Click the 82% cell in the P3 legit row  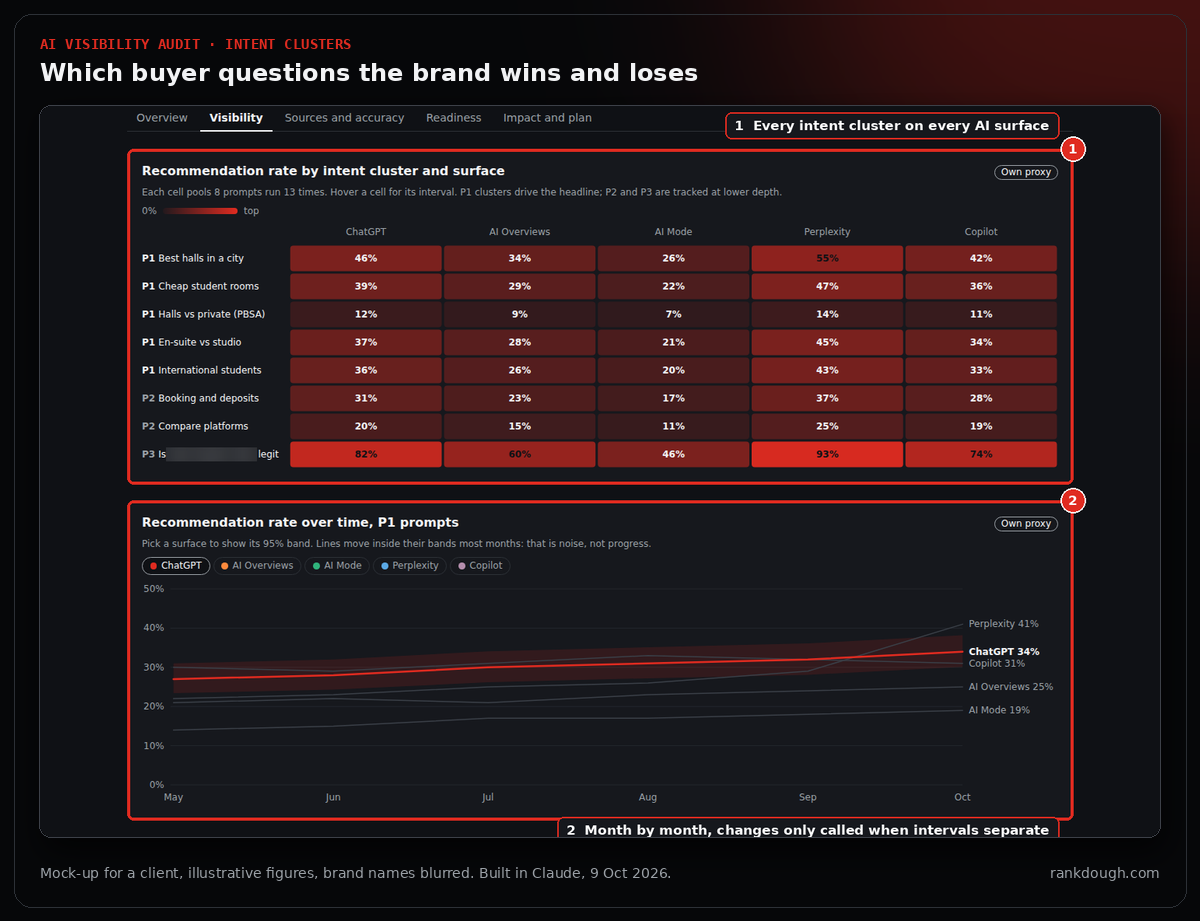[x=366, y=454]
